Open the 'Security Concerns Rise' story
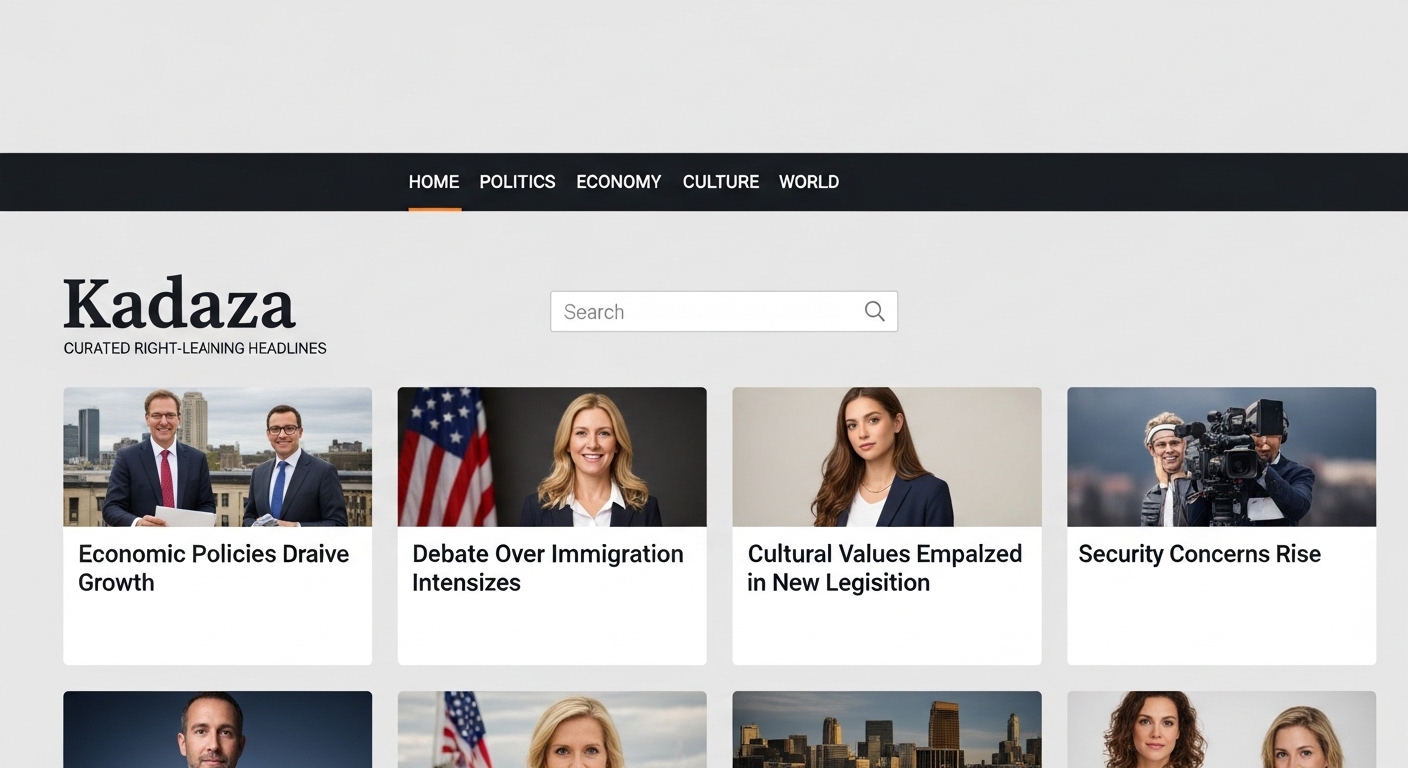Viewport: 1408px width, 768px height. click(x=1199, y=553)
